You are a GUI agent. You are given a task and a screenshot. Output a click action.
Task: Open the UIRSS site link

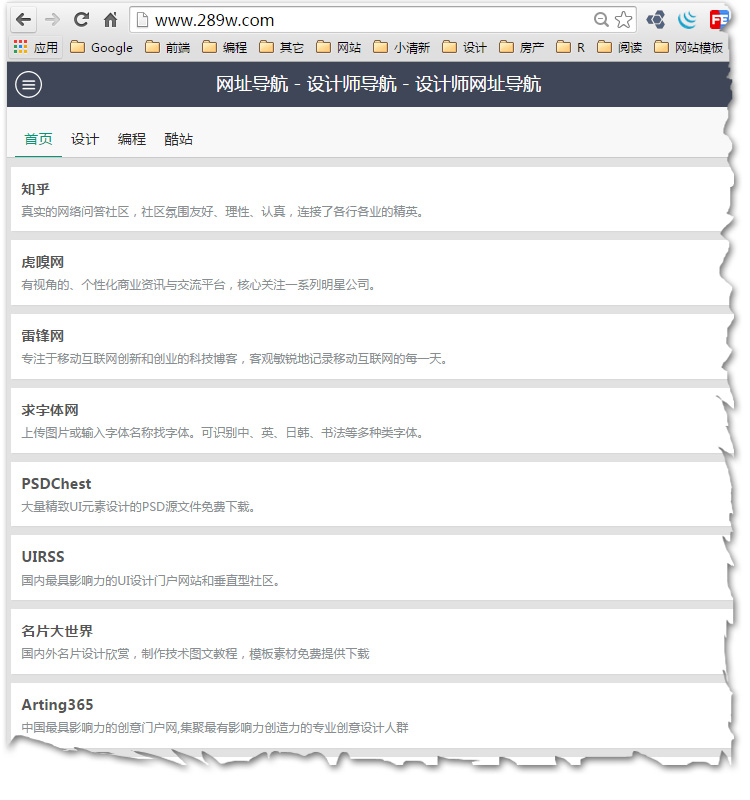[x=43, y=557]
